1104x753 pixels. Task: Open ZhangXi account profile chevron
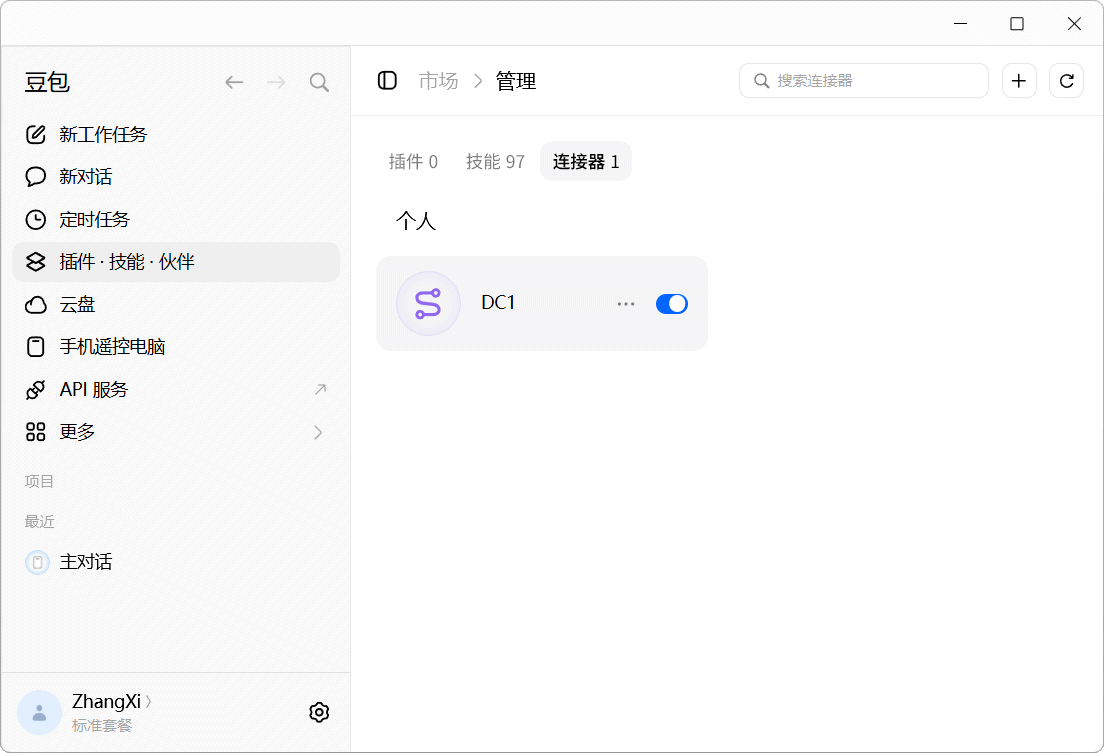coord(149,702)
